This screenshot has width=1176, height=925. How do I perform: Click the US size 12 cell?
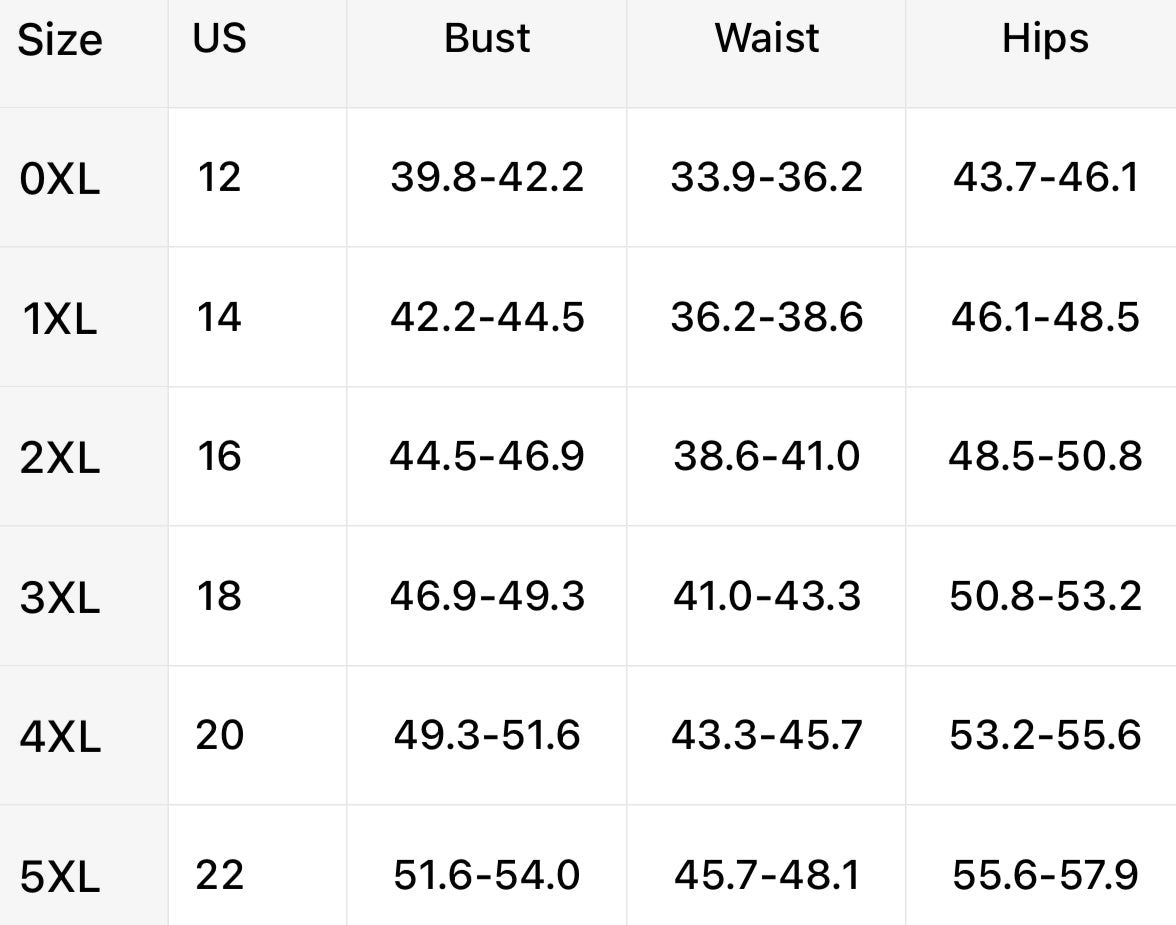click(x=219, y=178)
